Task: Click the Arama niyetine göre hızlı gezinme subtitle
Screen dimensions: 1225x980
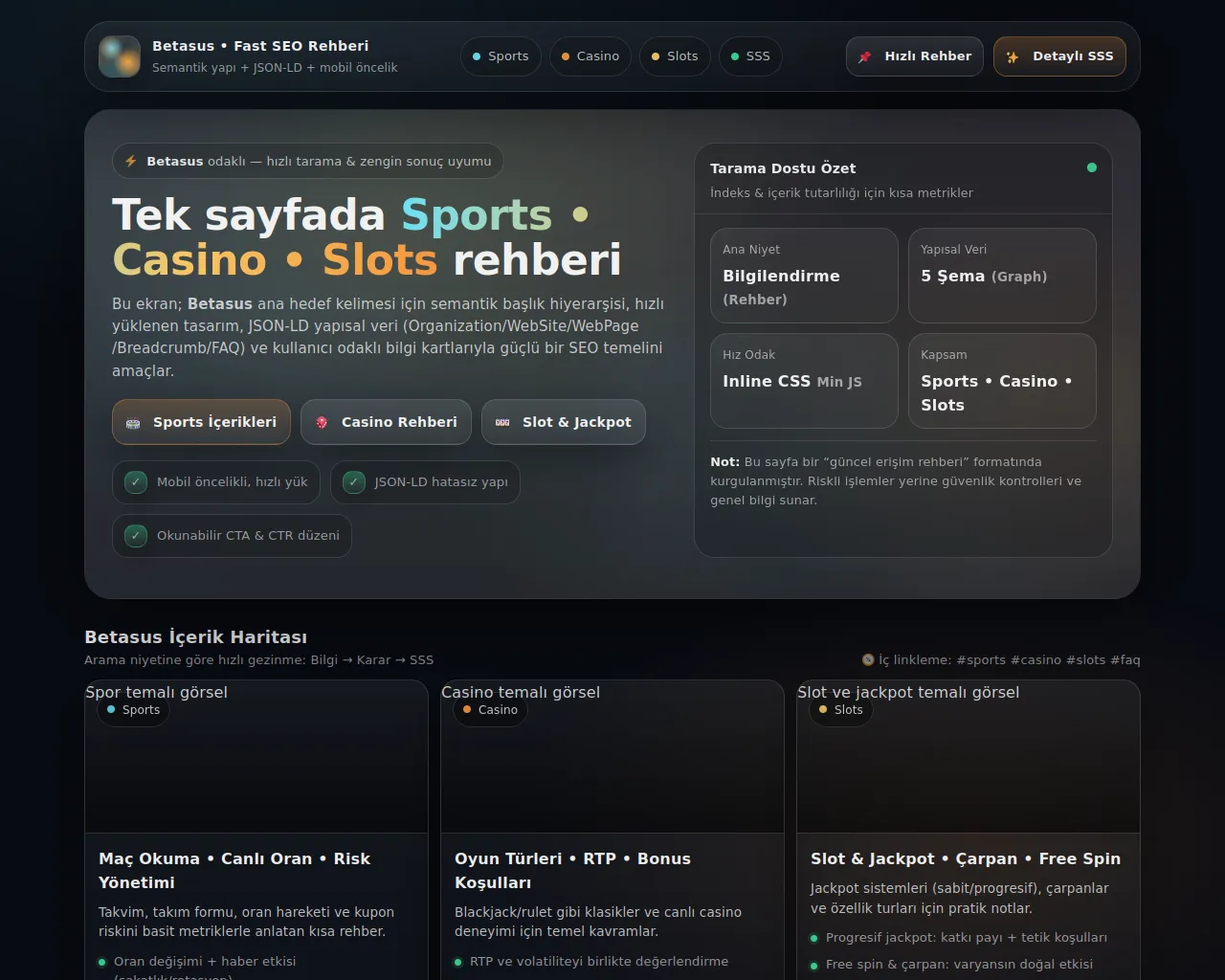Action: [x=259, y=660]
